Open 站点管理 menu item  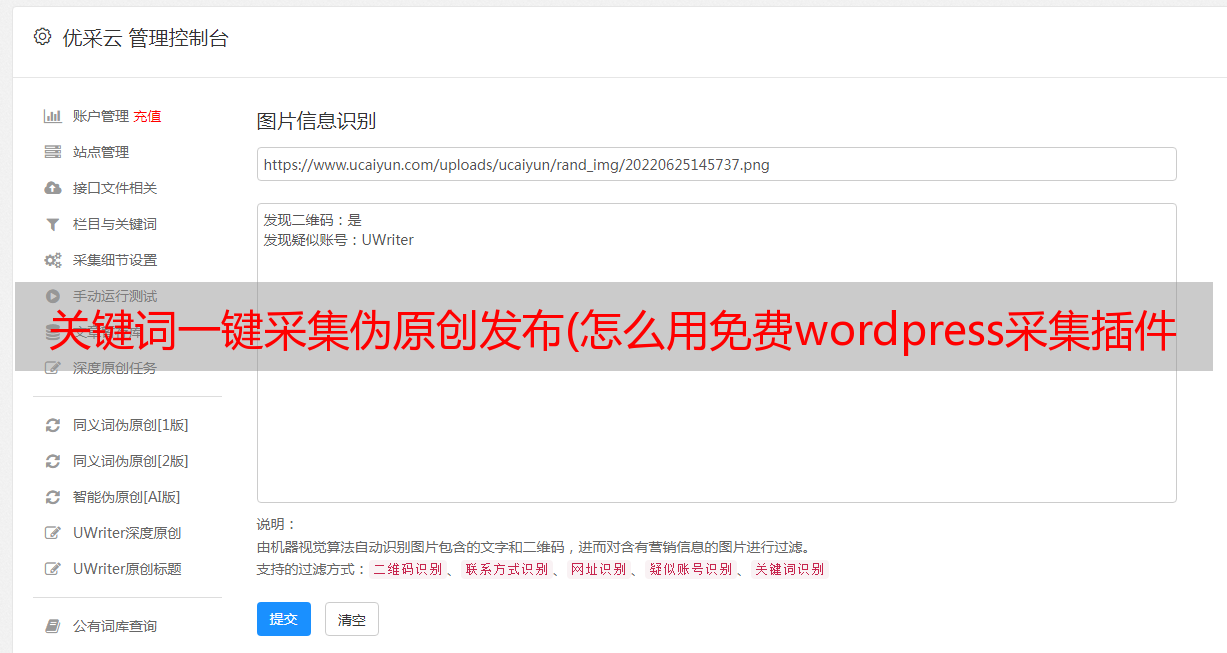point(101,152)
